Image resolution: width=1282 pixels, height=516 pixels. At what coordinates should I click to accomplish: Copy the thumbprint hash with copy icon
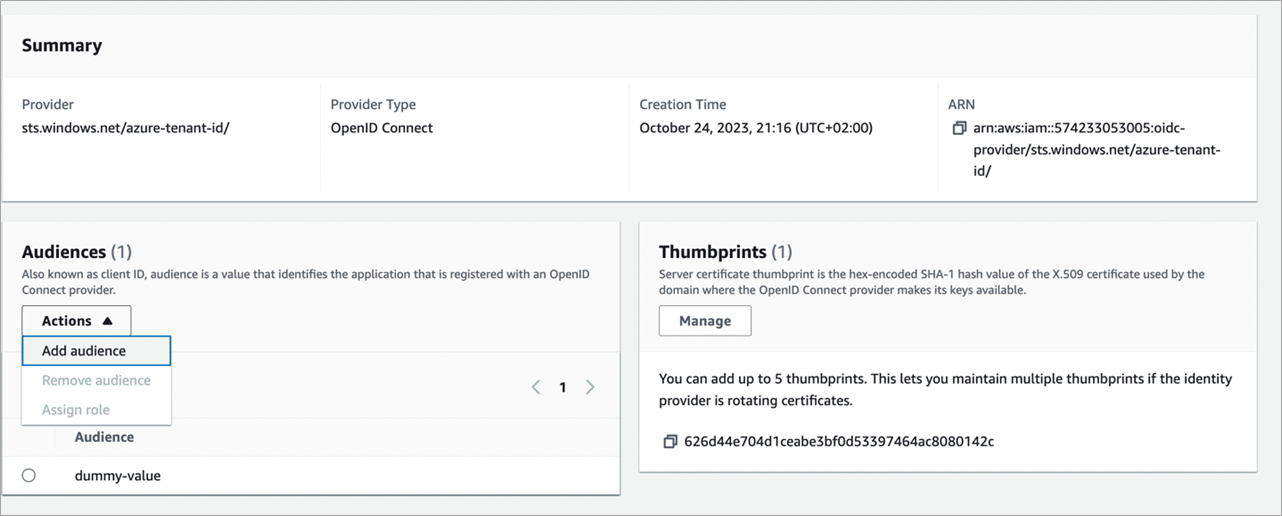pyautogui.click(x=670, y=441)
